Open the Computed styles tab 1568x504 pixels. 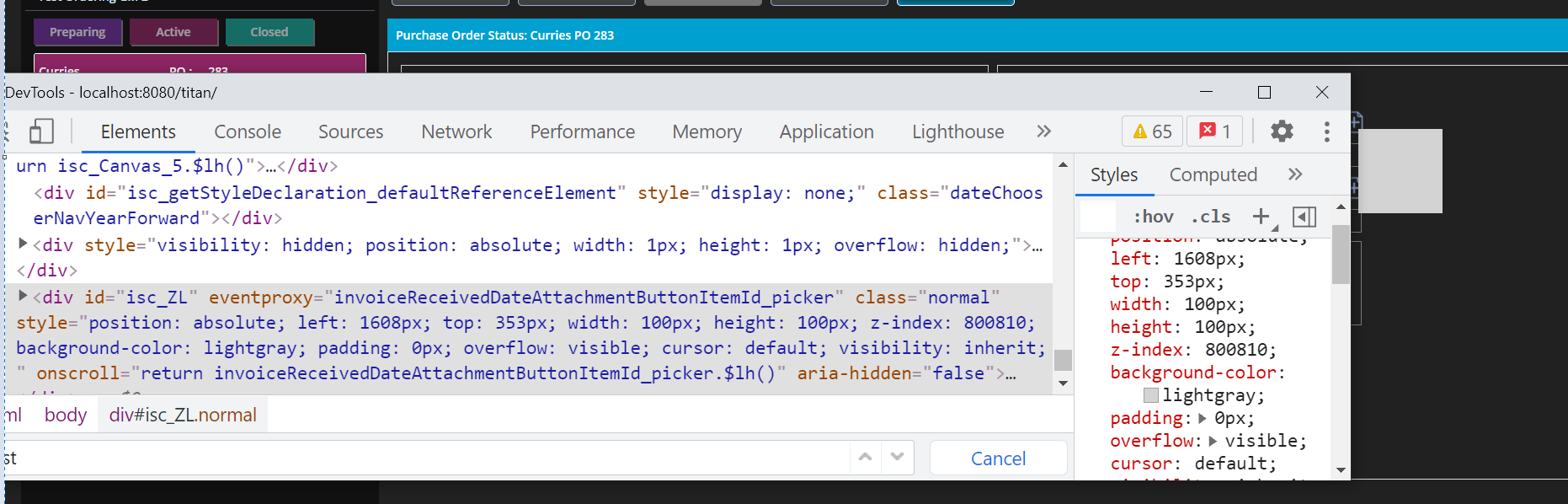tap(1213, 174)
